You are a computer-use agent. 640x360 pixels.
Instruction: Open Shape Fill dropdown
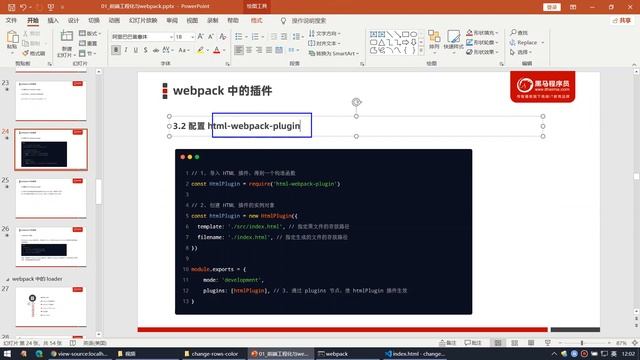(498, 33)
